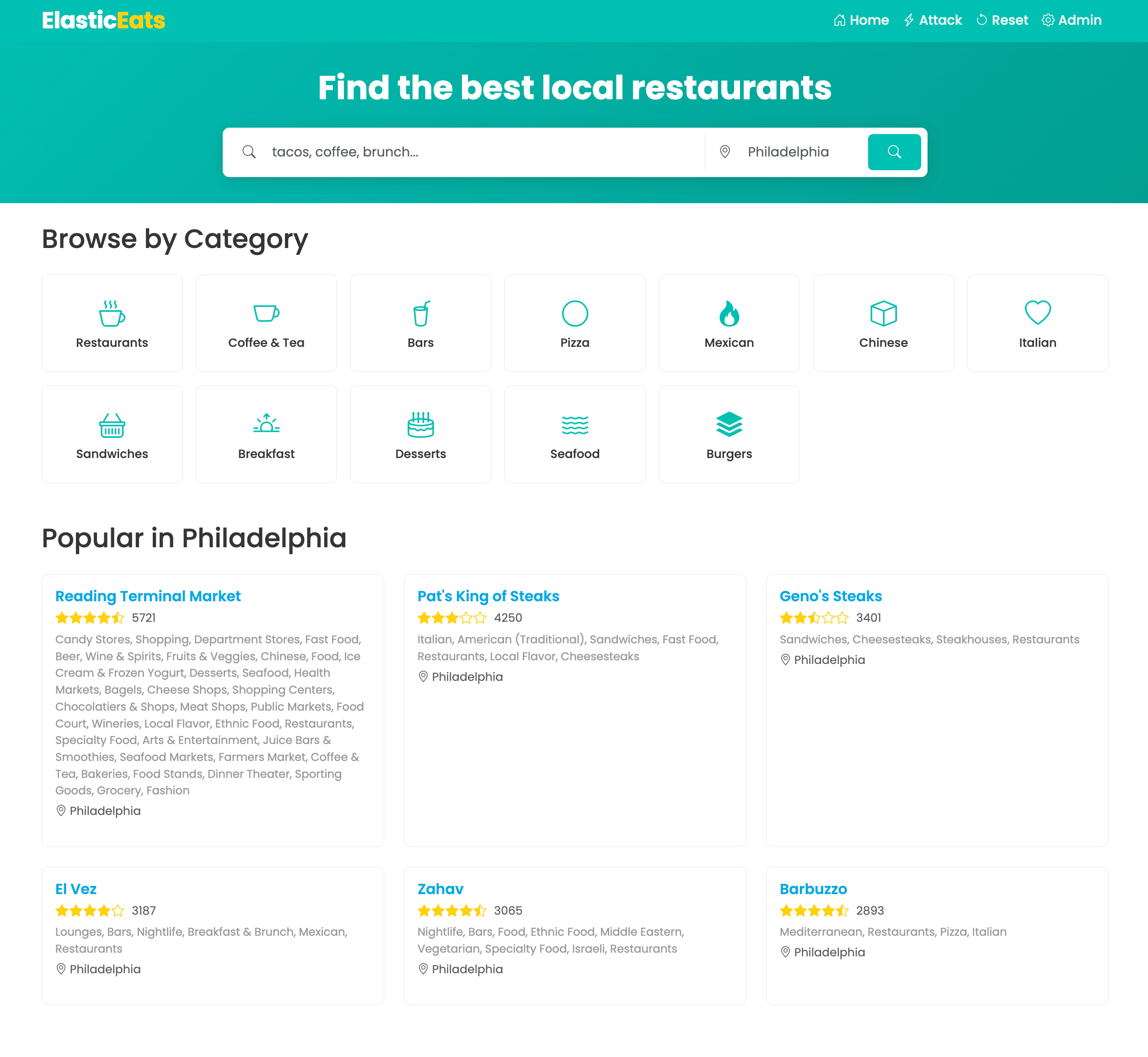Screen dimensions: 1148x1057
Task: Go to the Attack menu item
Action: pyautogui.click(x=933, y=21)
